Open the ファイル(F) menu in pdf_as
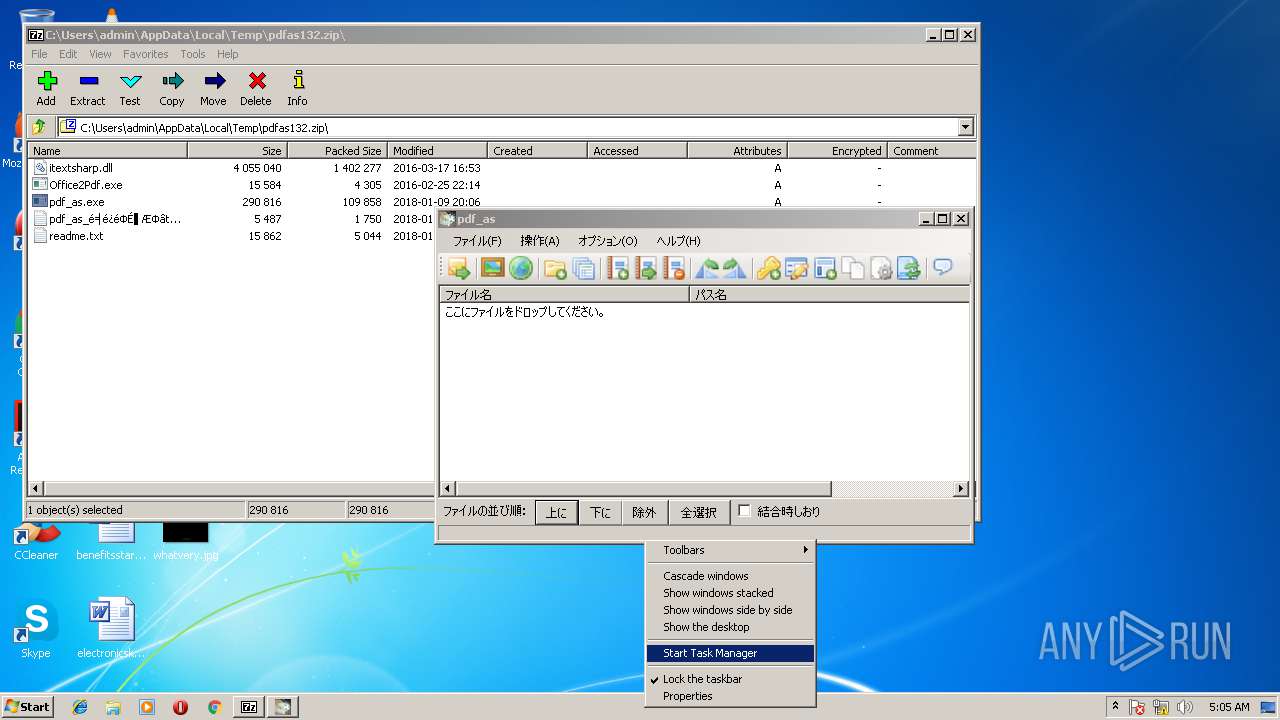 click(x=477, y=241)
